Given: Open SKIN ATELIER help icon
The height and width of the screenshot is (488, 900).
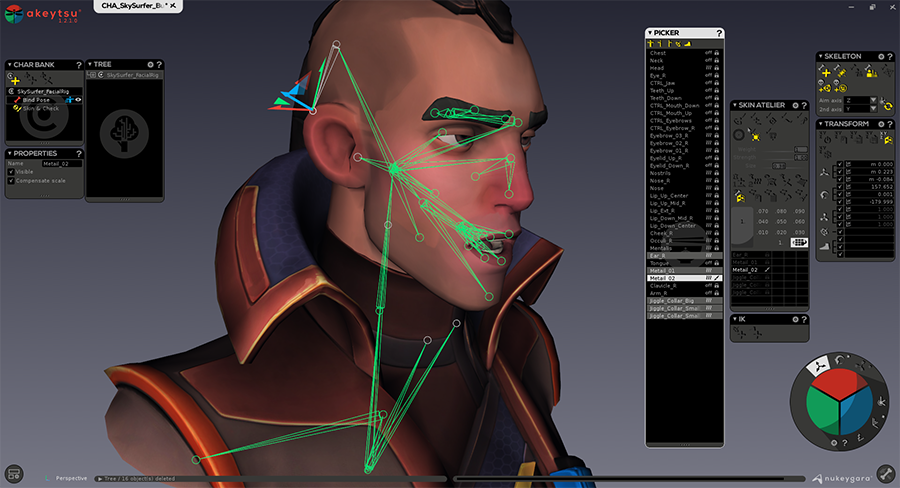Looking at the screenshot, I should (804, 105).
